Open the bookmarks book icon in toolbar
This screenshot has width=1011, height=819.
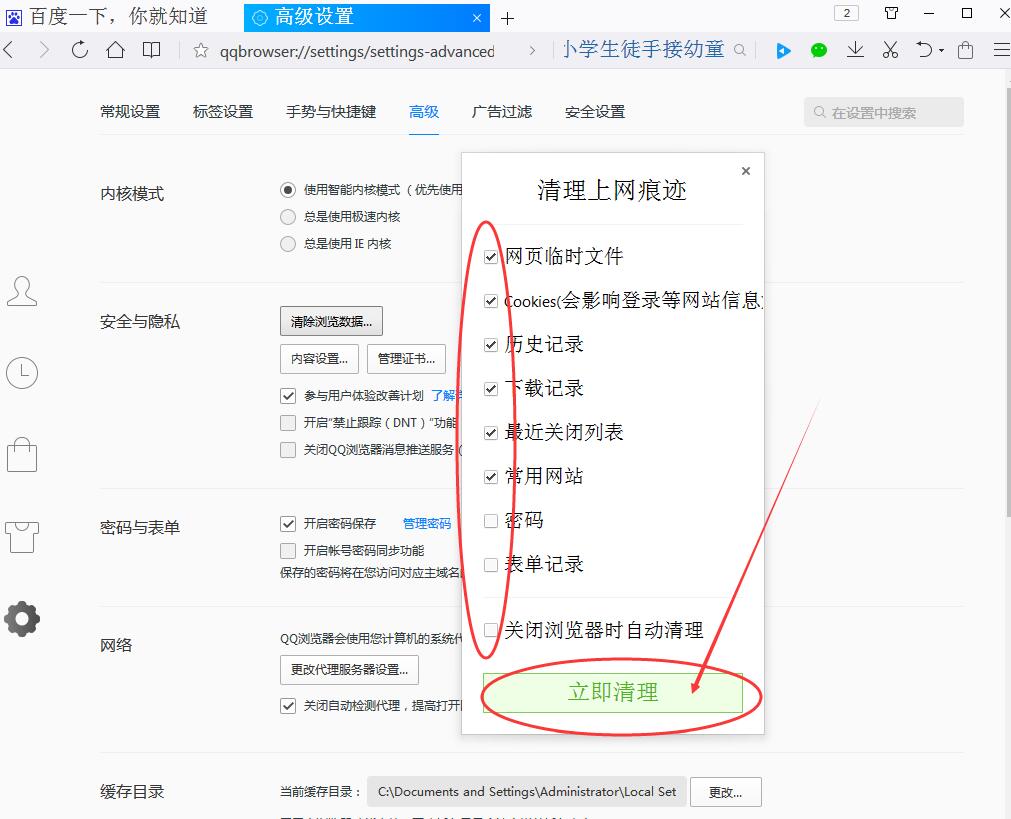[152, 50]
